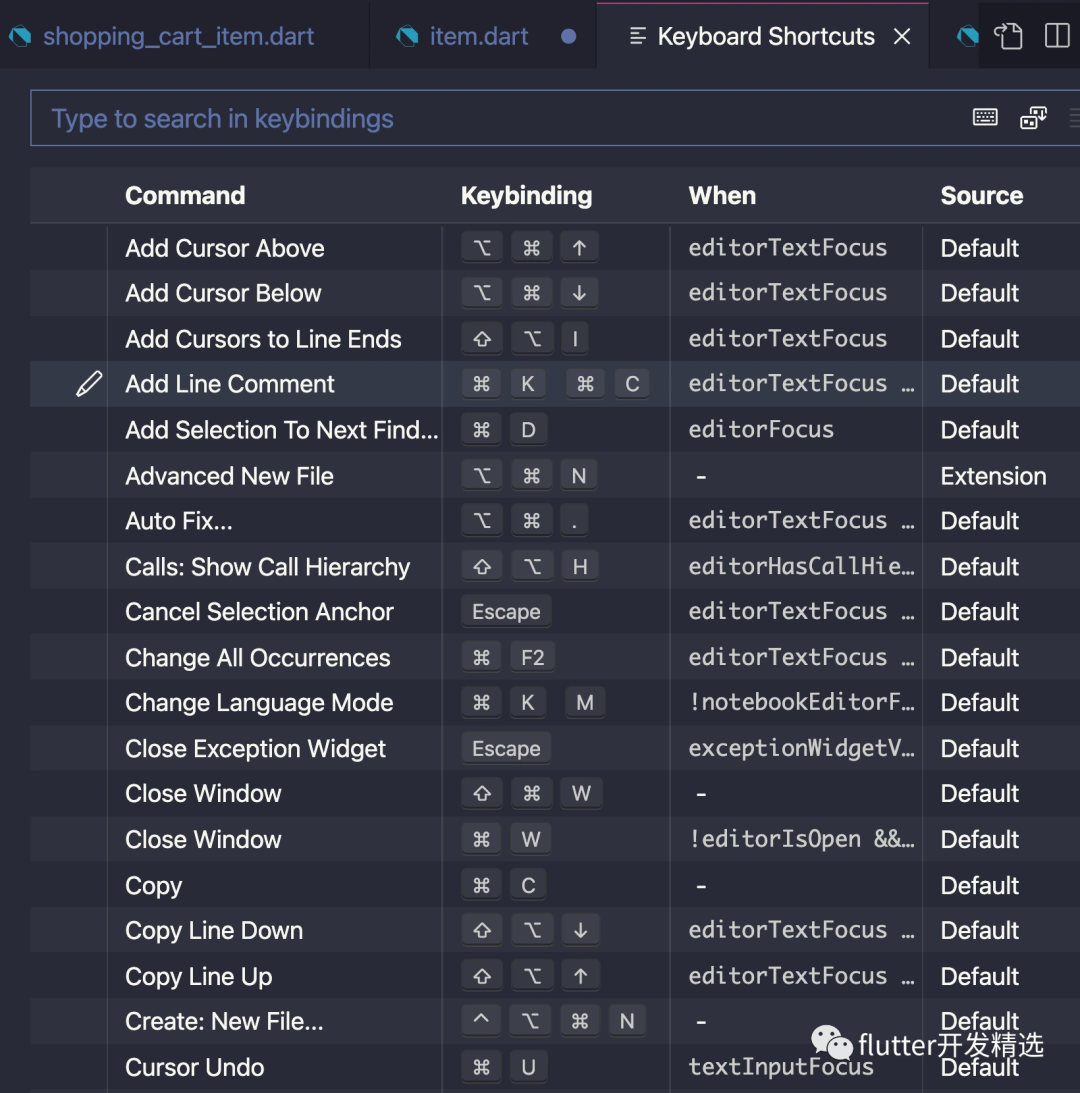Click the list icon on Keyboard Shortcuts tab
1080x1093 pixels.
[x=637, y=36]
